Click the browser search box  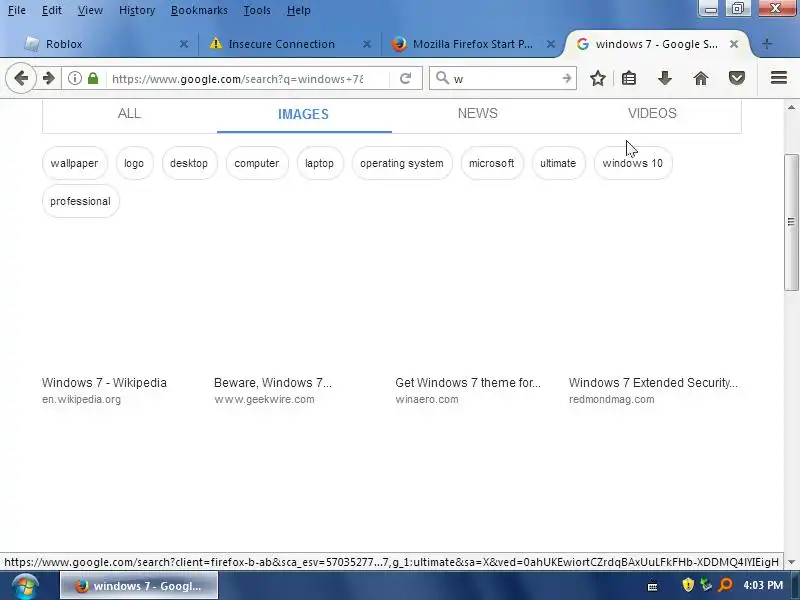pyautogui.click(x=505, y=79)
